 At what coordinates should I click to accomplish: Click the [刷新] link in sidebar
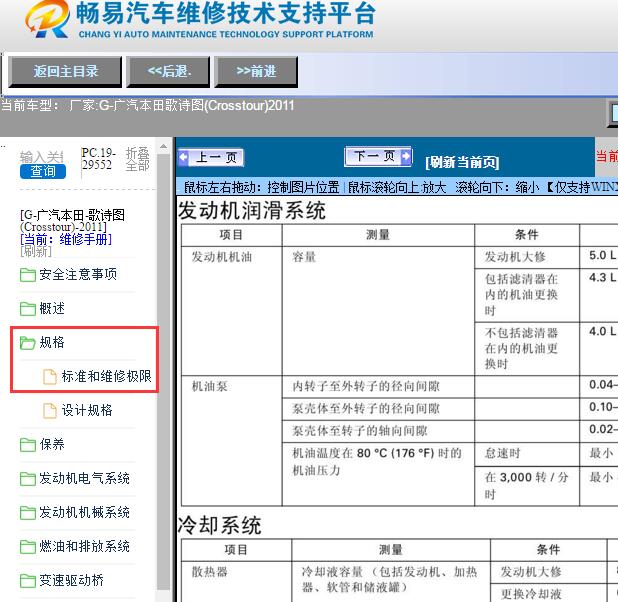35,251
